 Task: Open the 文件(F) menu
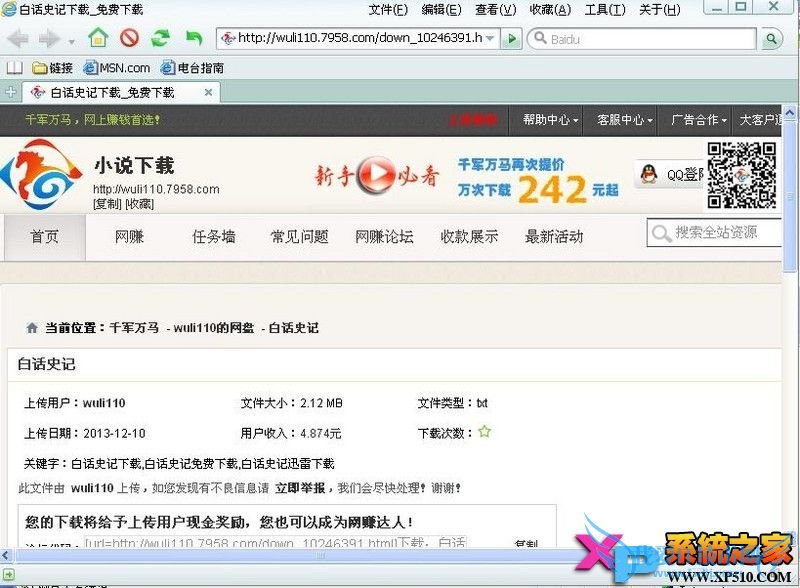(388, 10)
